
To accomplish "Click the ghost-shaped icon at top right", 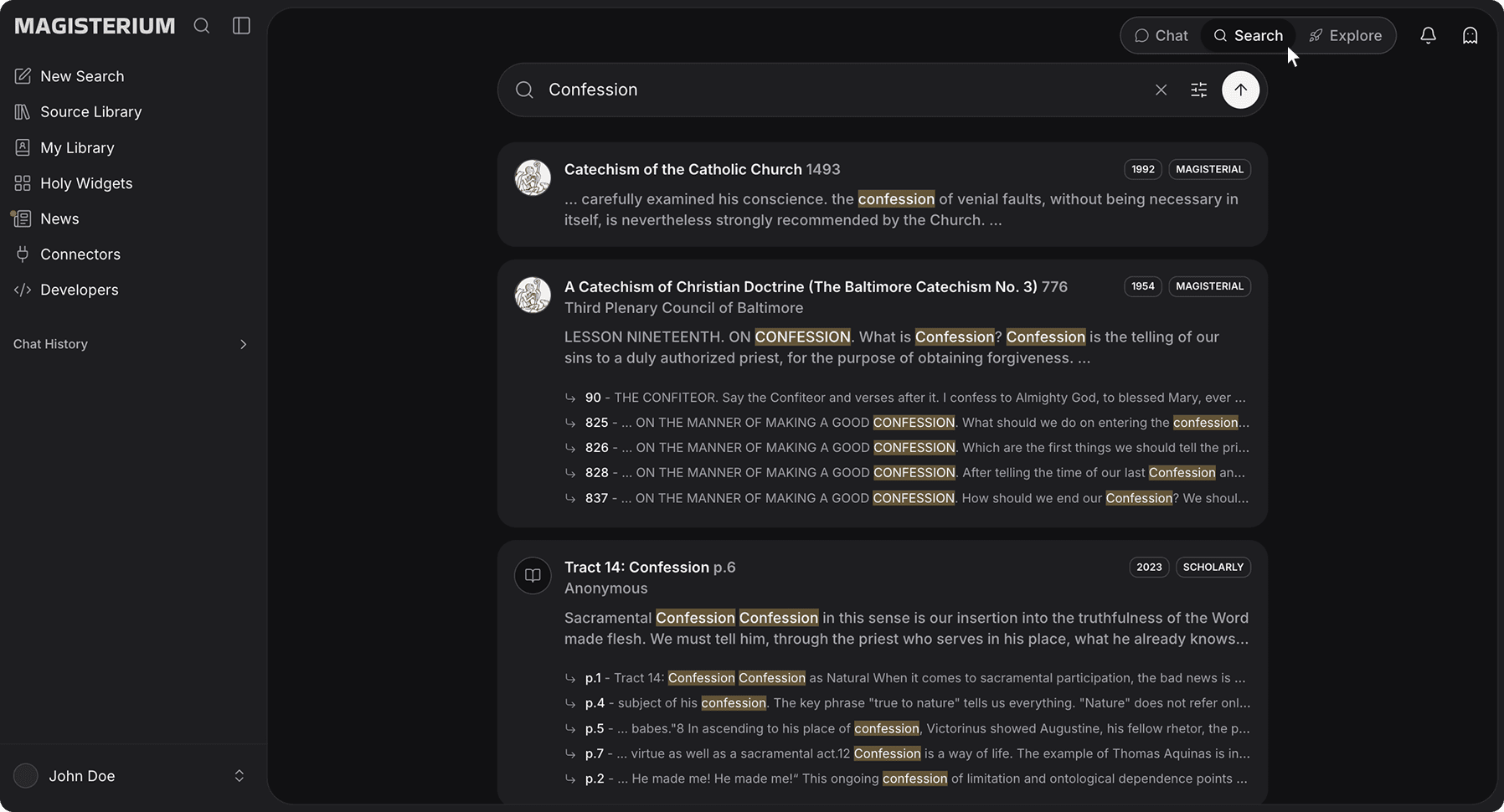I will pos(1470,35).
